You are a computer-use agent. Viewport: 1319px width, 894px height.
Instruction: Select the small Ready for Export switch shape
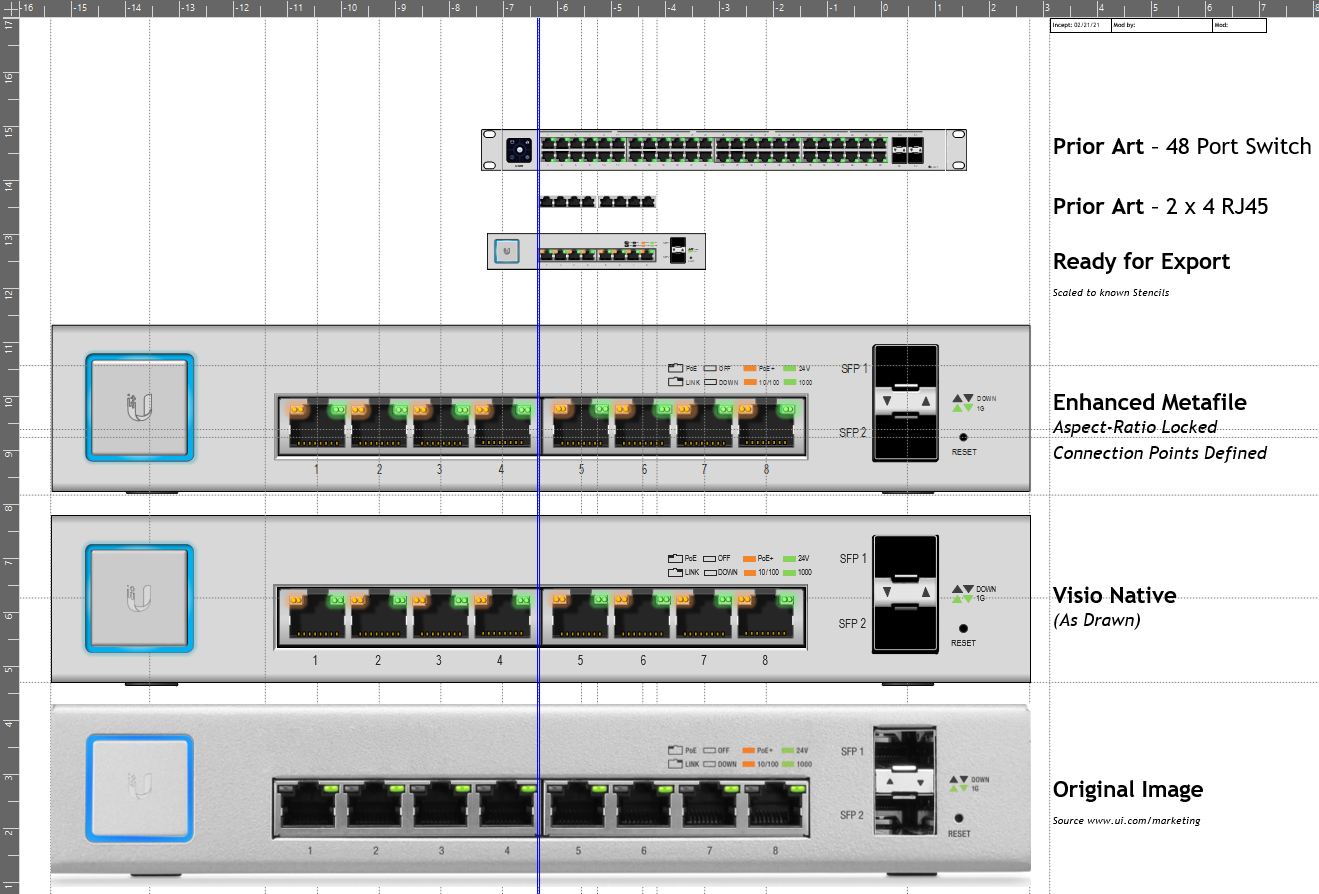(x=596, y=251)
